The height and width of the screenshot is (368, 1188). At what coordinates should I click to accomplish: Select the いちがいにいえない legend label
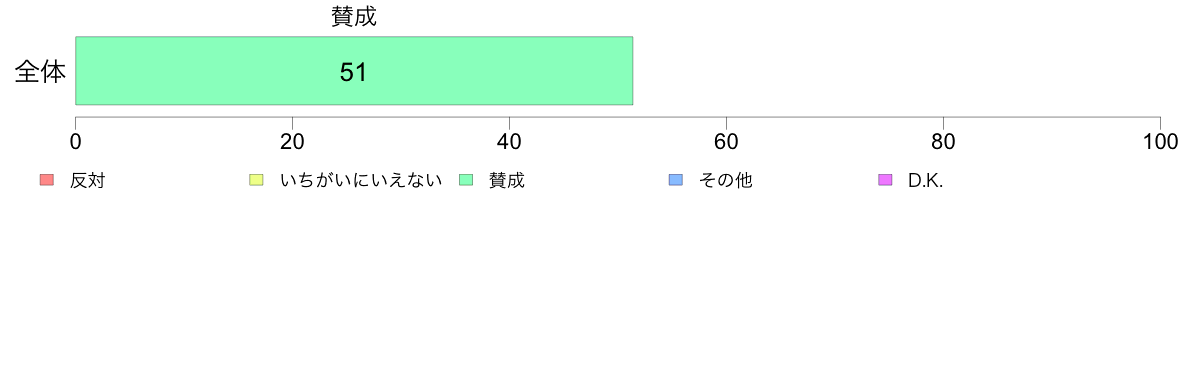click(x=361, y=181)
